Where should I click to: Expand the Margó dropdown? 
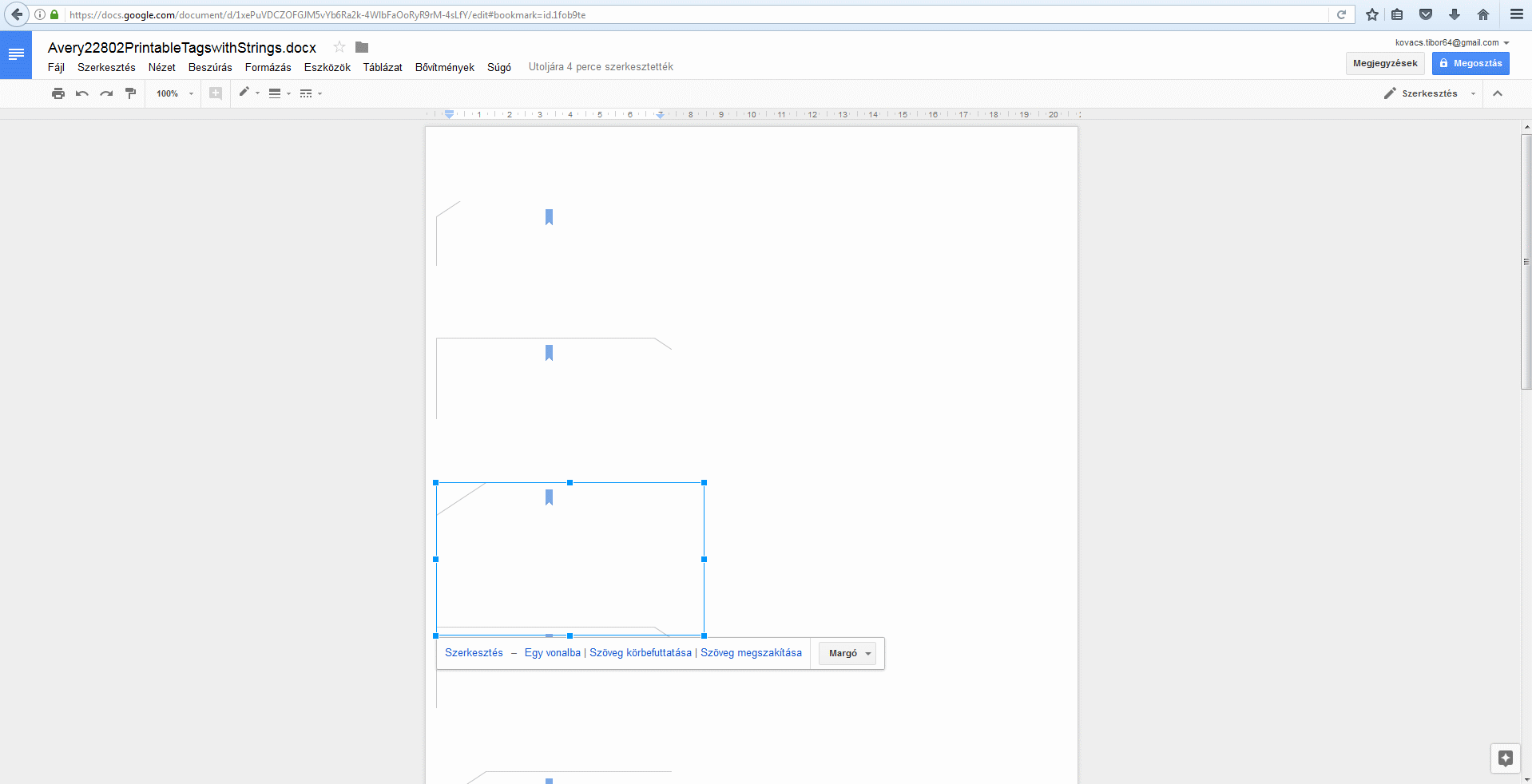847,653
